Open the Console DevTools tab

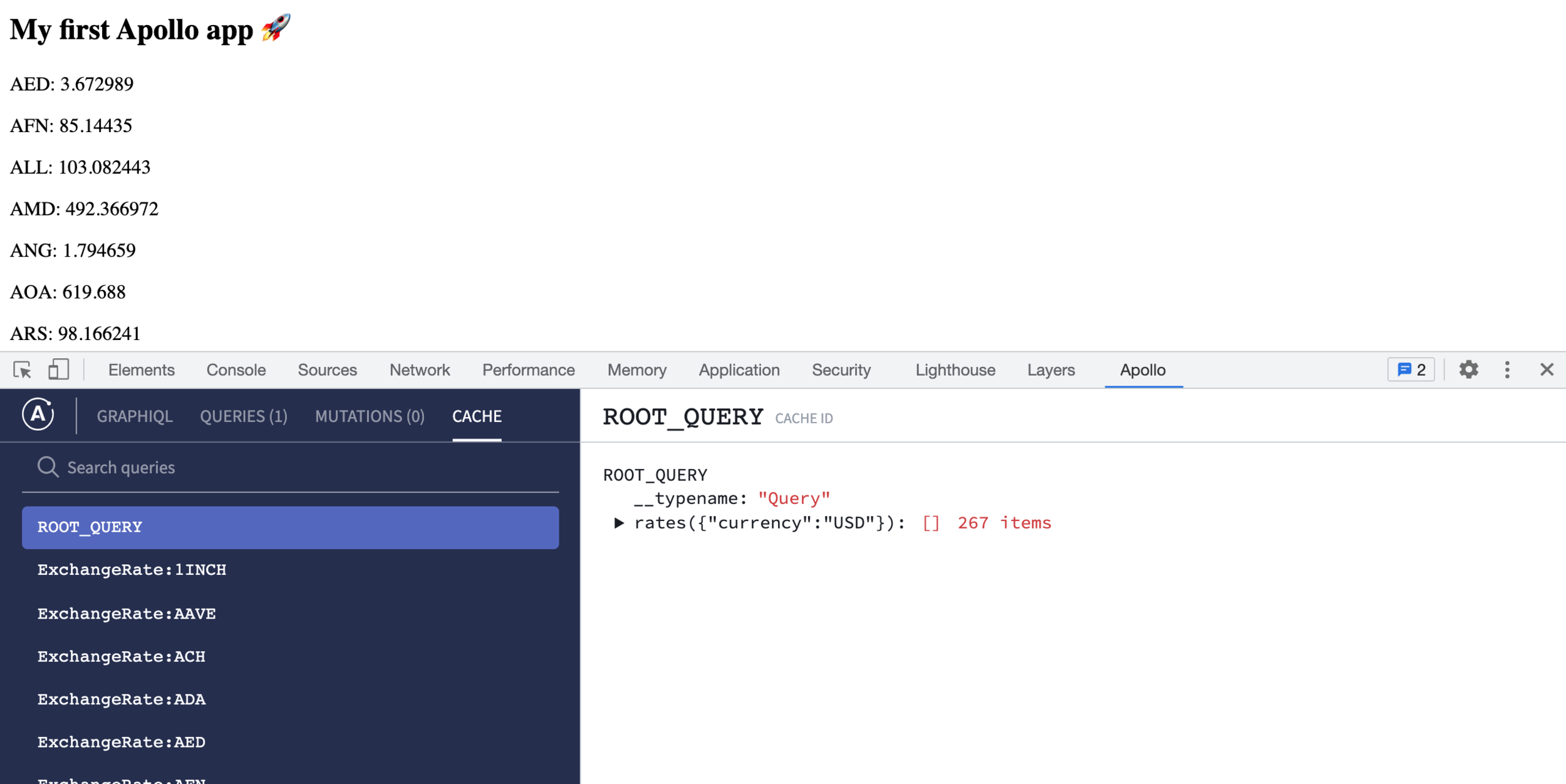click(236, 370)
